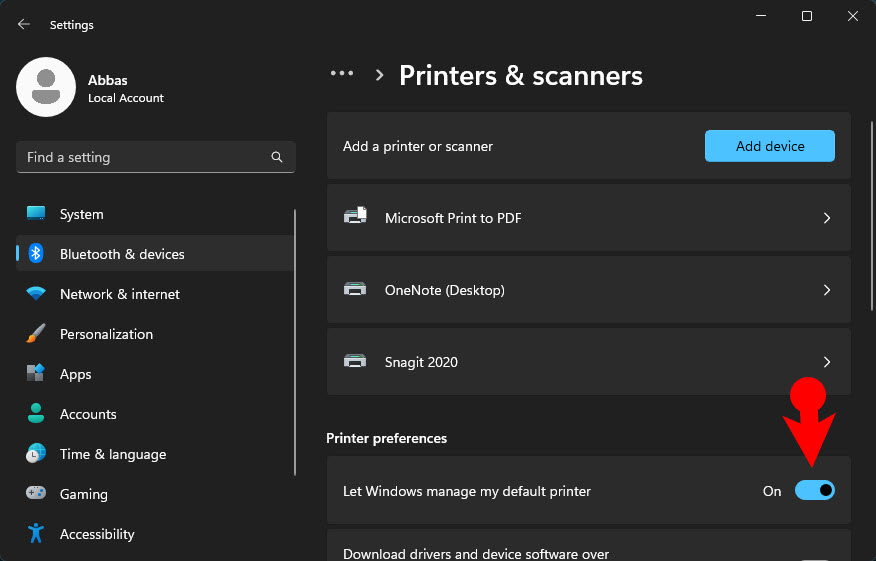Click the Time & language clock icon
Image resolution: width=876 pixels, height=561 pixels.
coord(36,454)
